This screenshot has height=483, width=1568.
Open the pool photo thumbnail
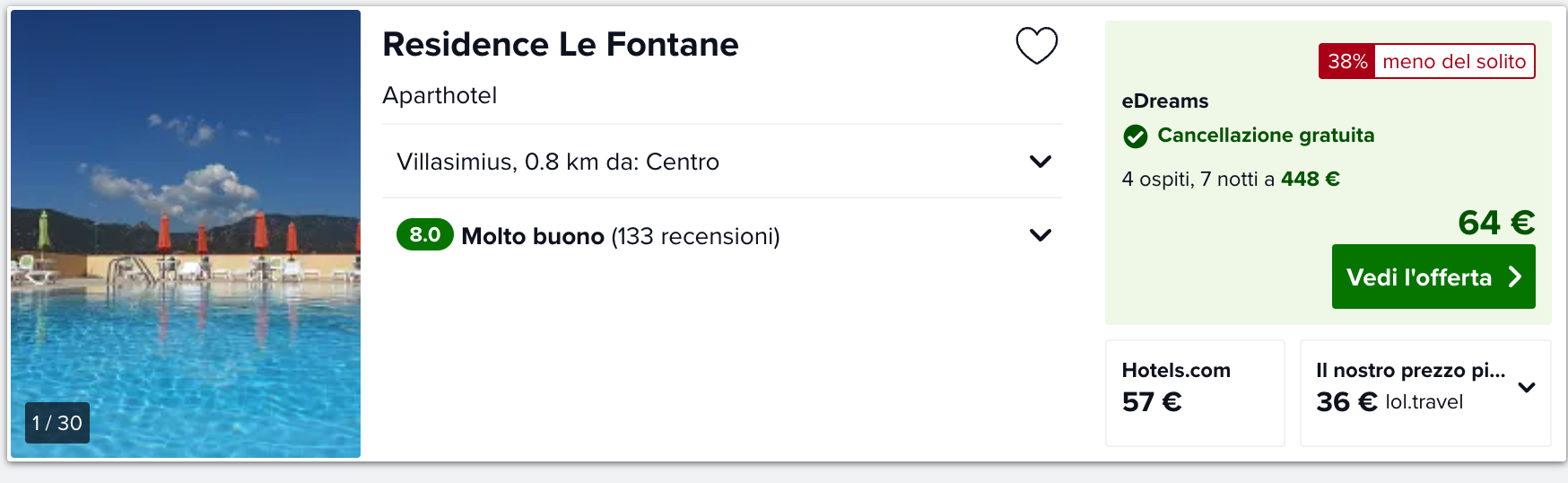click(x=186, y=233)
